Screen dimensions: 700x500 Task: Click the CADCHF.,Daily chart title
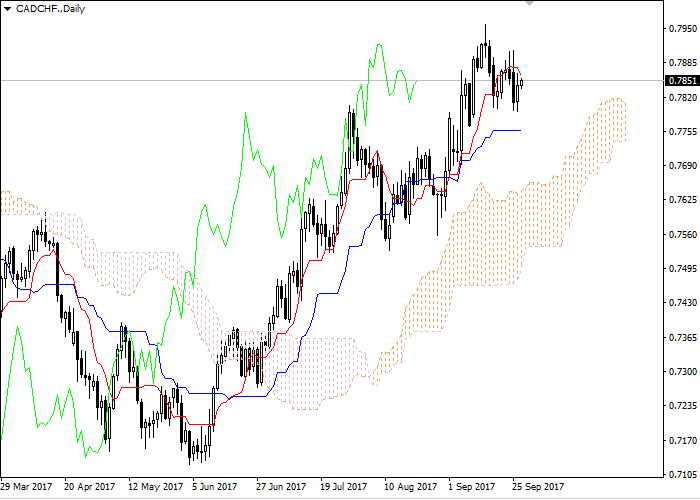coord(50,9)
